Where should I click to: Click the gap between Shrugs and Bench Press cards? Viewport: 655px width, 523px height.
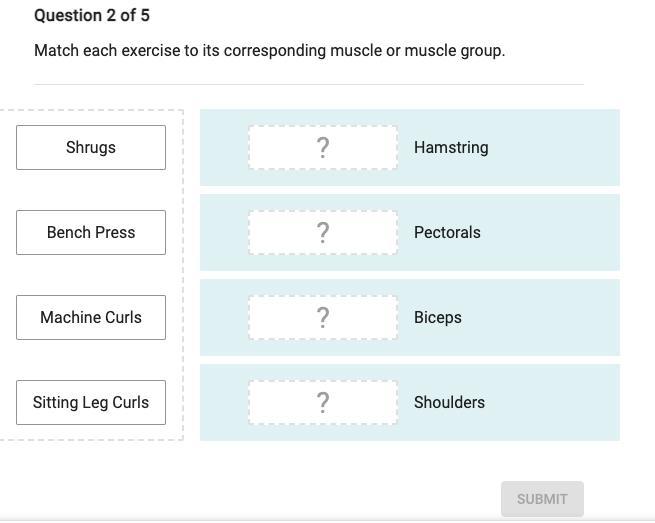pyautogui.click(x=91, y=190)
